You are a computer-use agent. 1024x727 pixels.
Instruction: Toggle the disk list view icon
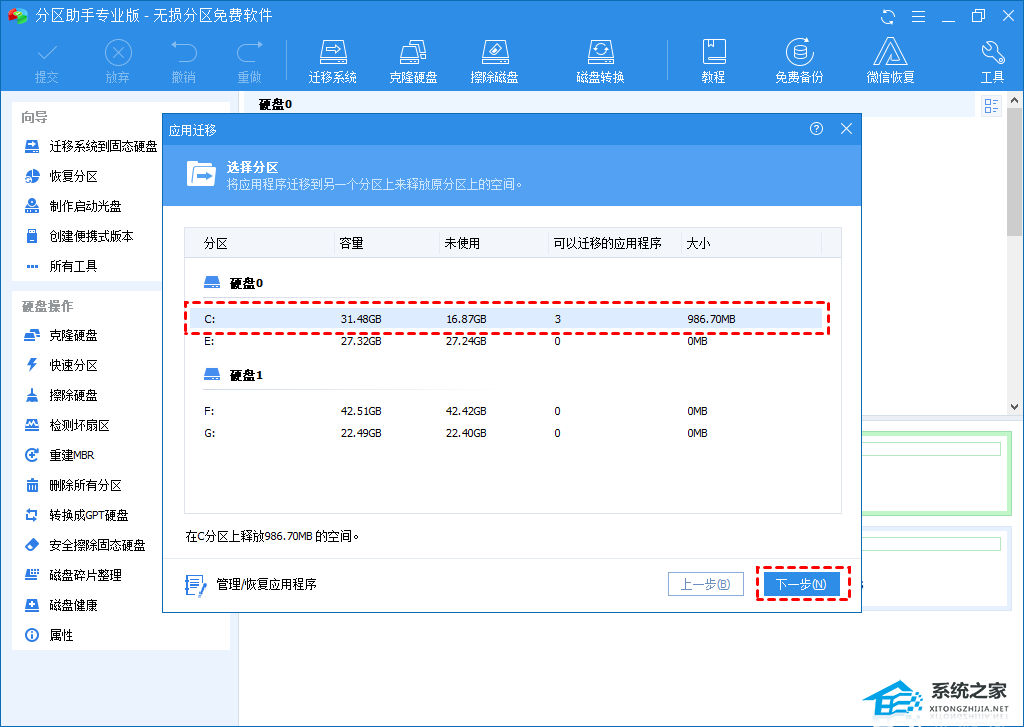[991, 106]
